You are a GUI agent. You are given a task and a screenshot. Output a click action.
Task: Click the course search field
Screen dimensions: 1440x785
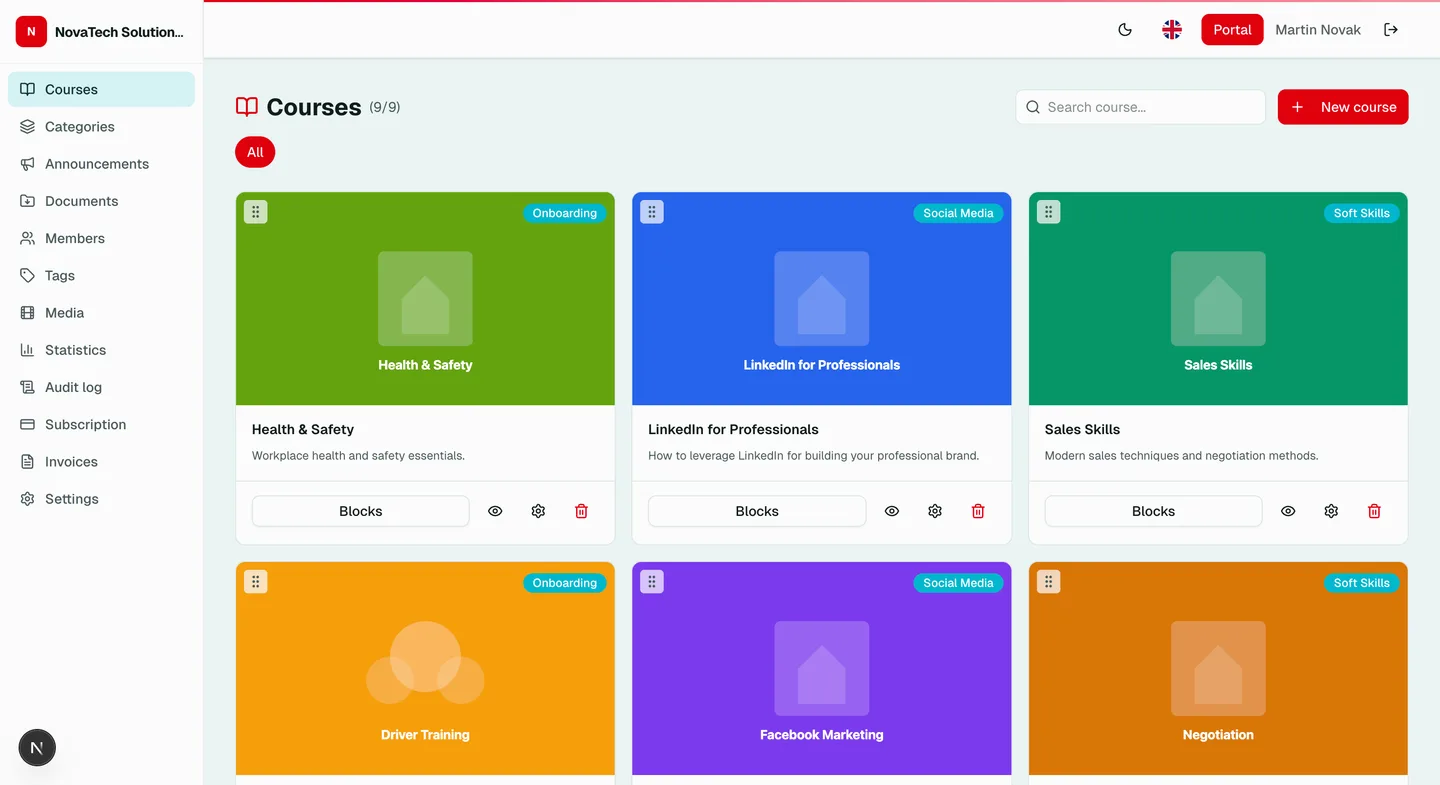[1140, 106]
